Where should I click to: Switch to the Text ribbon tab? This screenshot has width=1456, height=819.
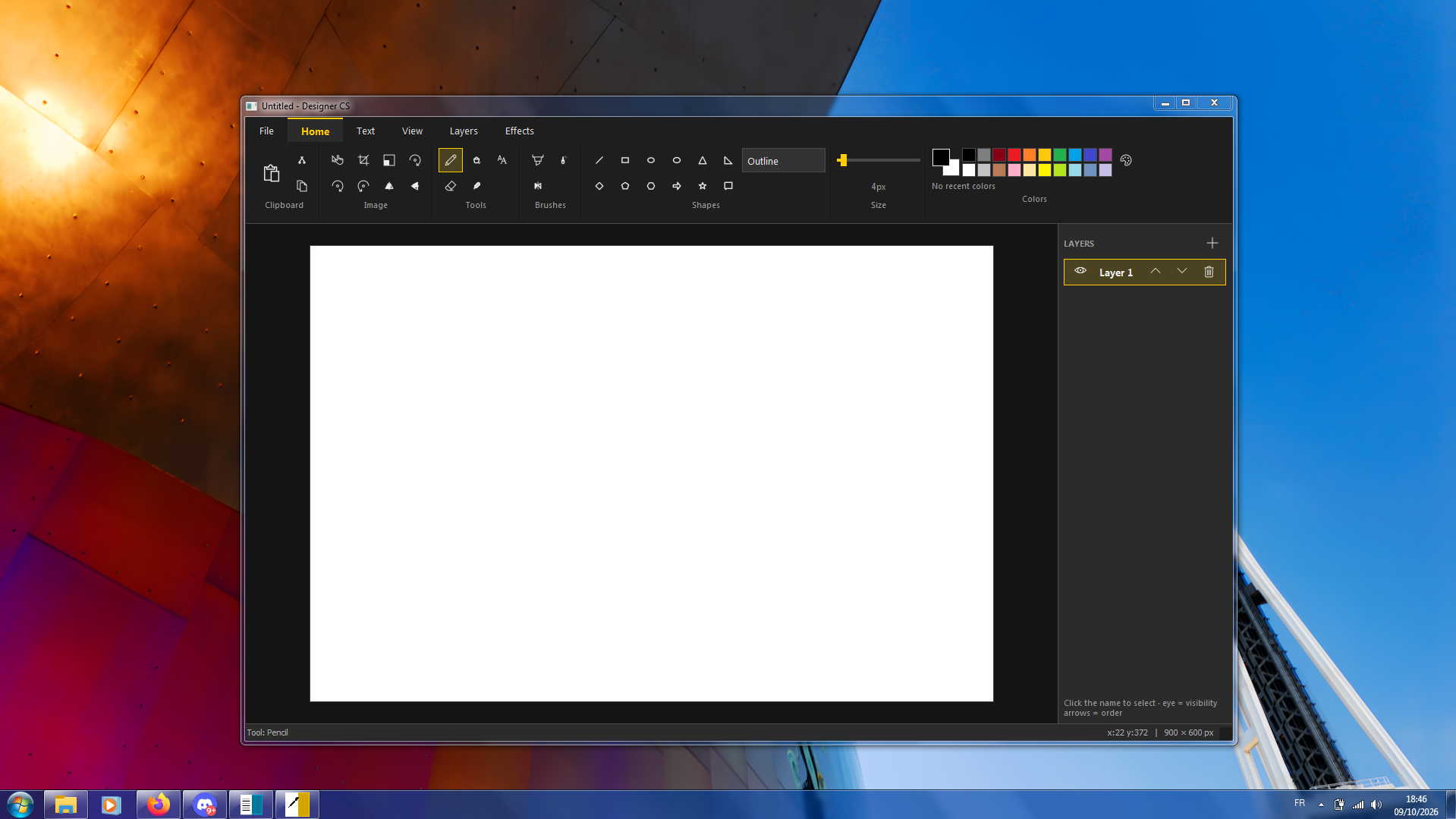tap(366, 131)
